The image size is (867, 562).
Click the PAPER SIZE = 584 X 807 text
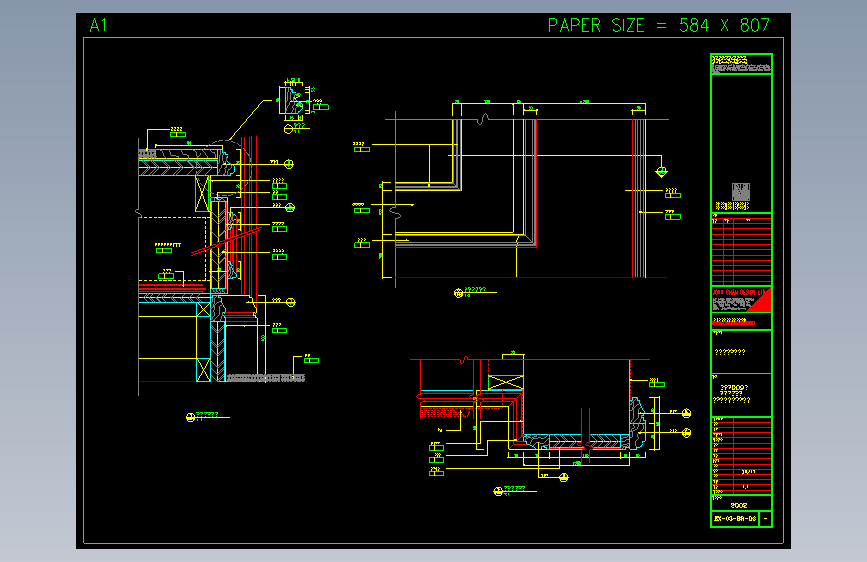coord(659,25)
